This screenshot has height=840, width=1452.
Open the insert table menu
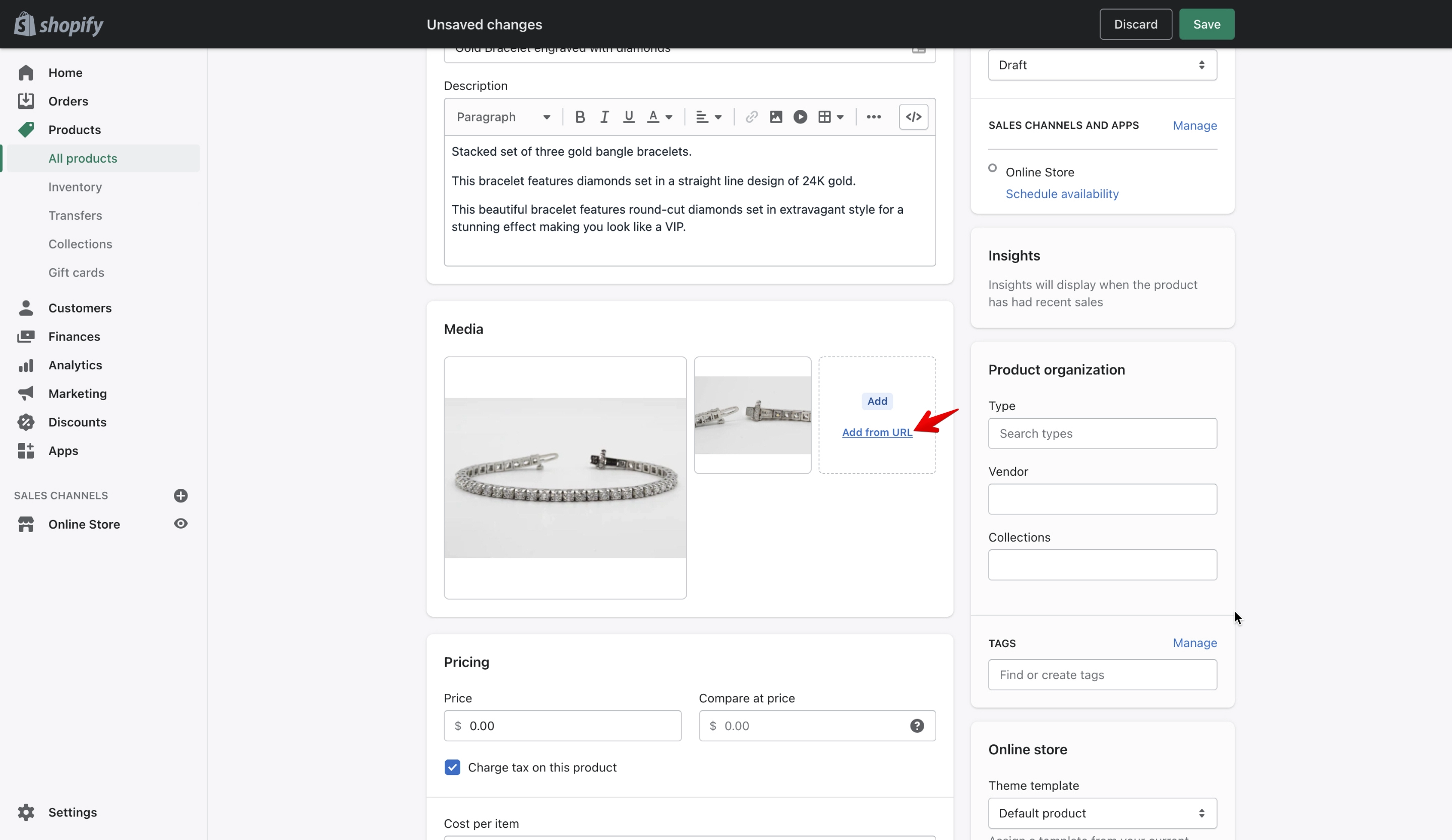[831, 117]
